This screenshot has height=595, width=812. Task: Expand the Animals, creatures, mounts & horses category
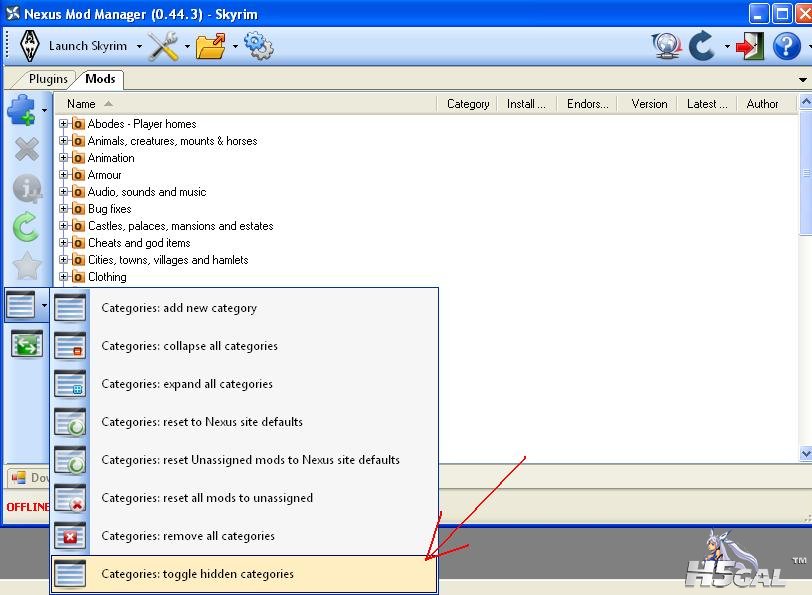(64, 140)
